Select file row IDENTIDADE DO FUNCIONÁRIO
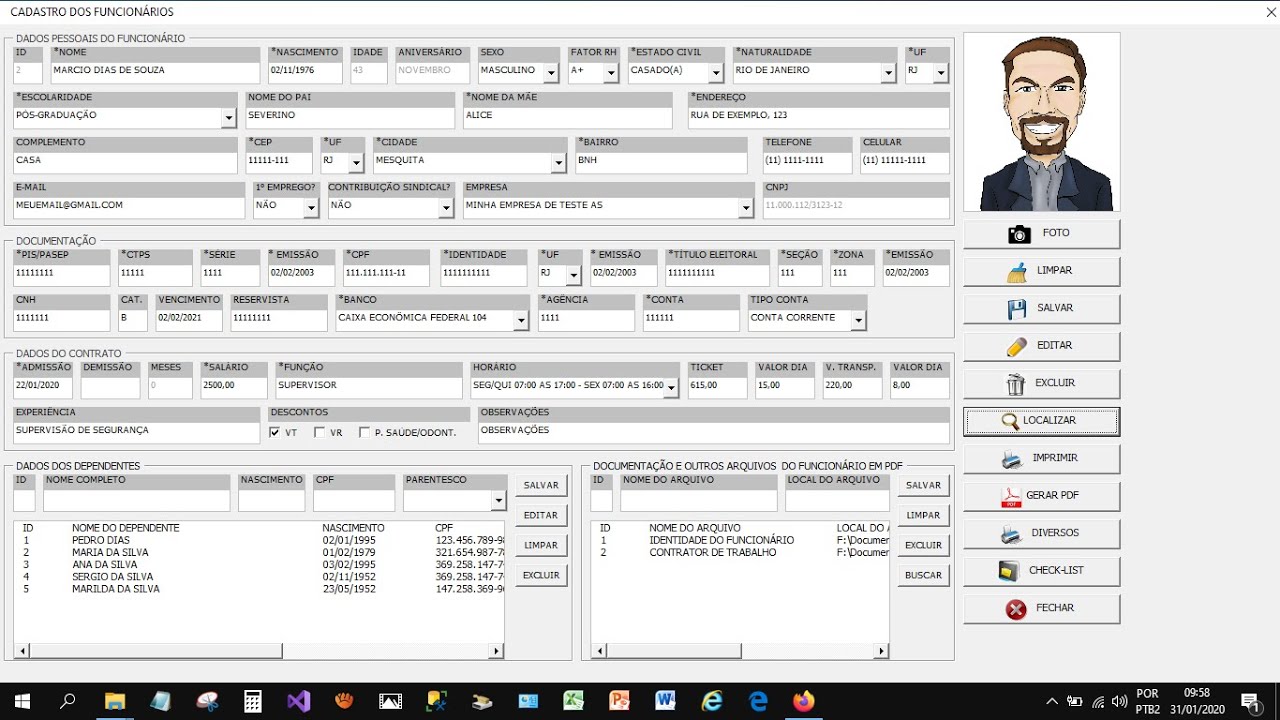The height and width of the screenshot is (720, 1280). 740,540
